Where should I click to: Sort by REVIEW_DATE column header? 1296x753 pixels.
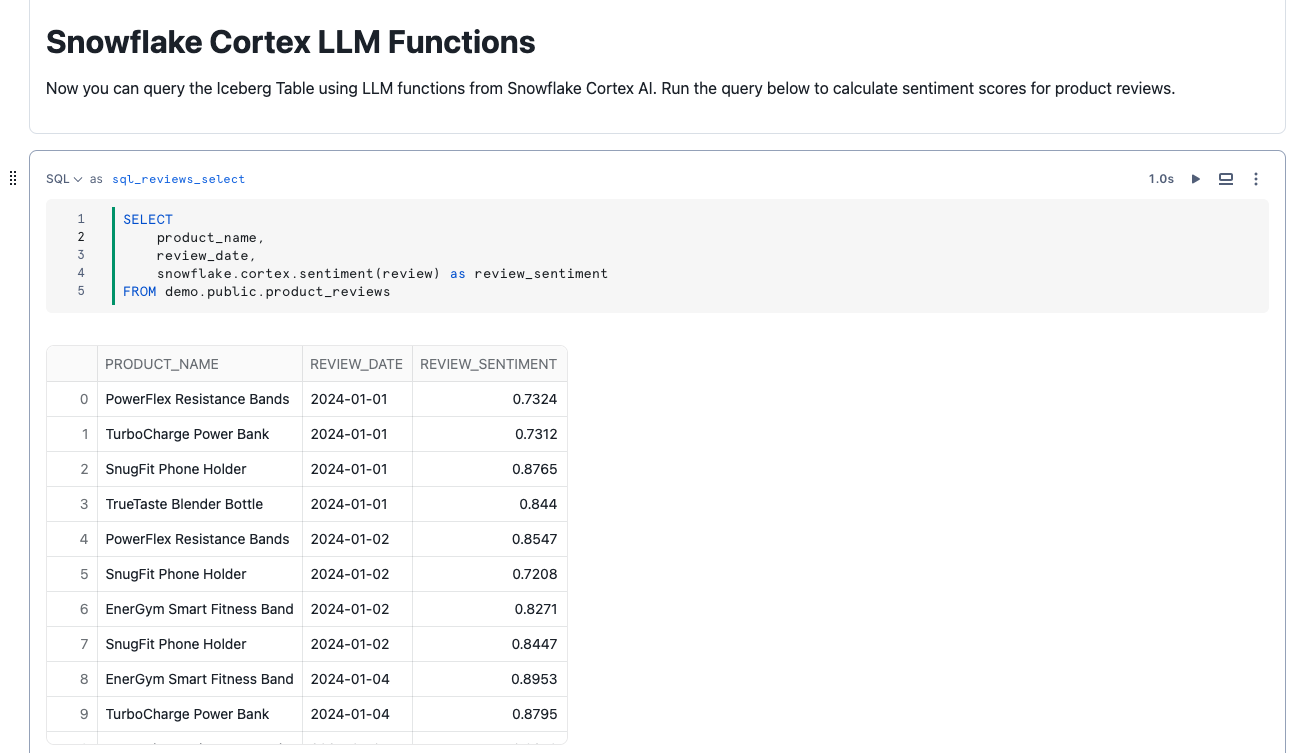(x=356, y=364)
